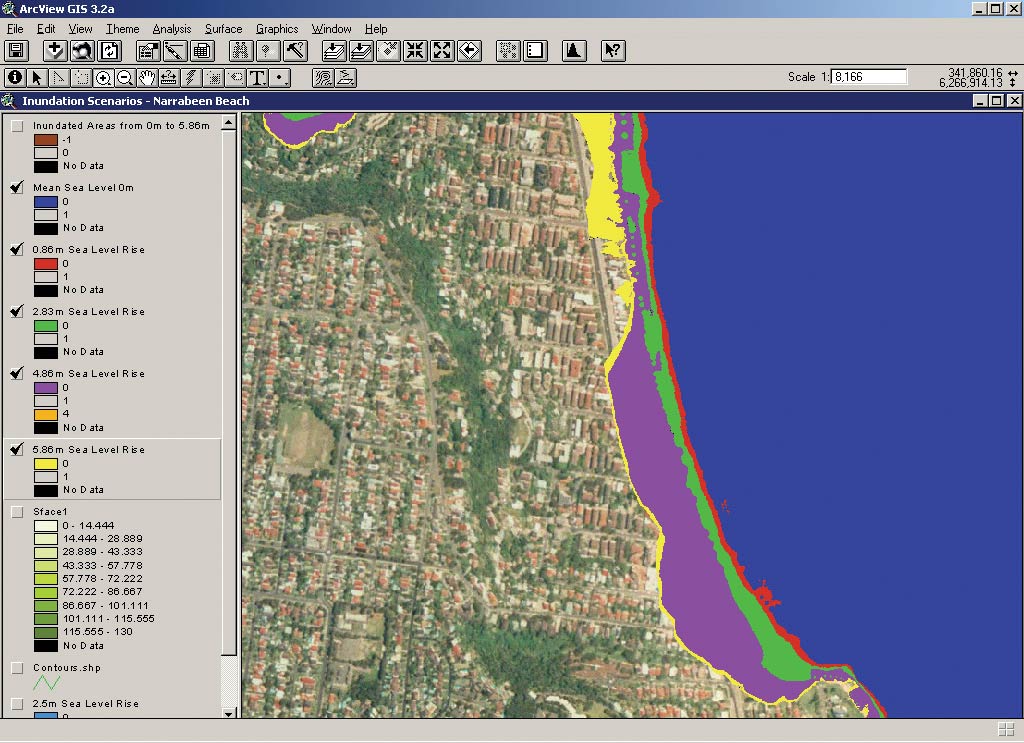Open the Help menu

click(376, 29)
